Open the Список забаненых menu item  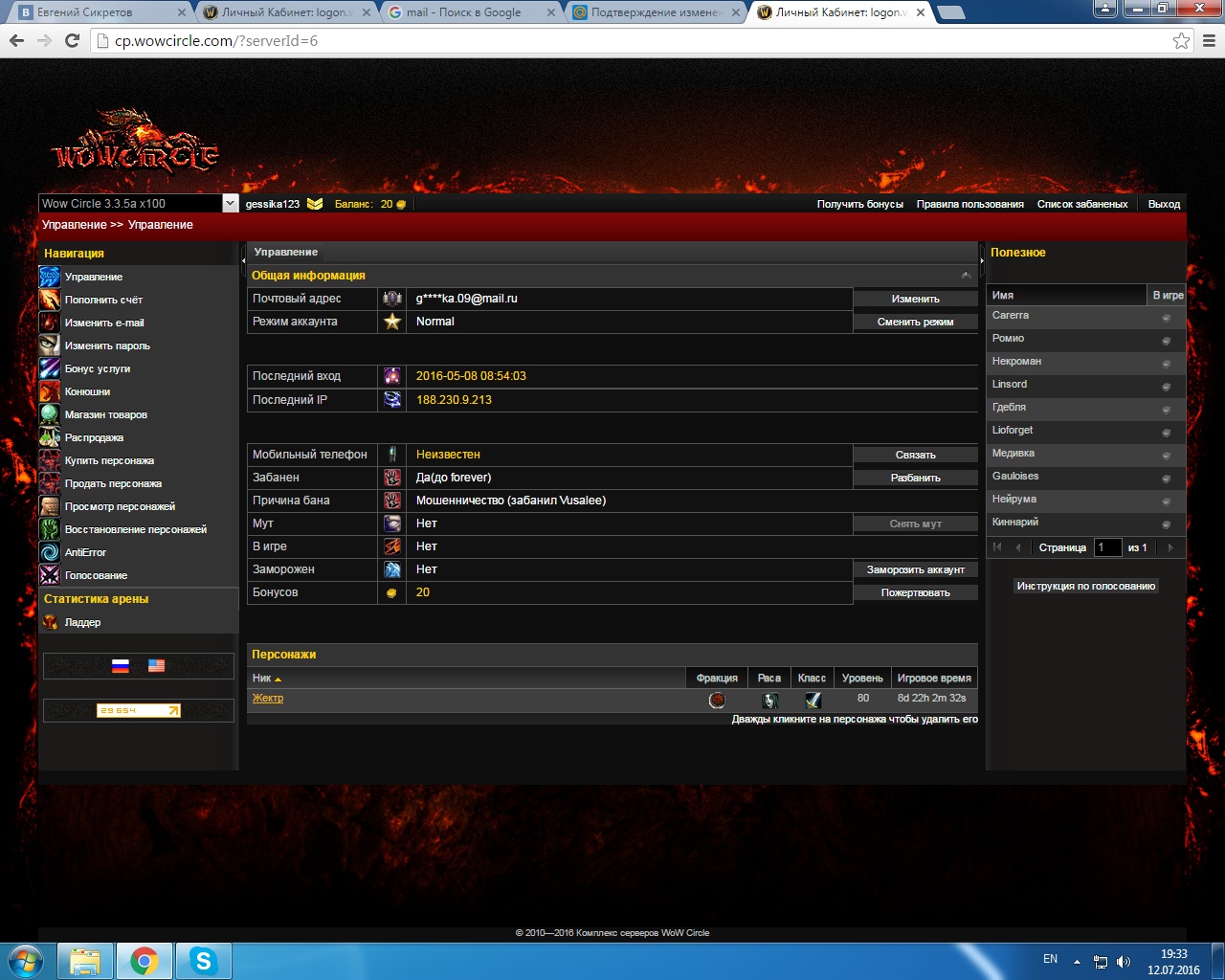pyautogui.click(x=1081, y=204)
